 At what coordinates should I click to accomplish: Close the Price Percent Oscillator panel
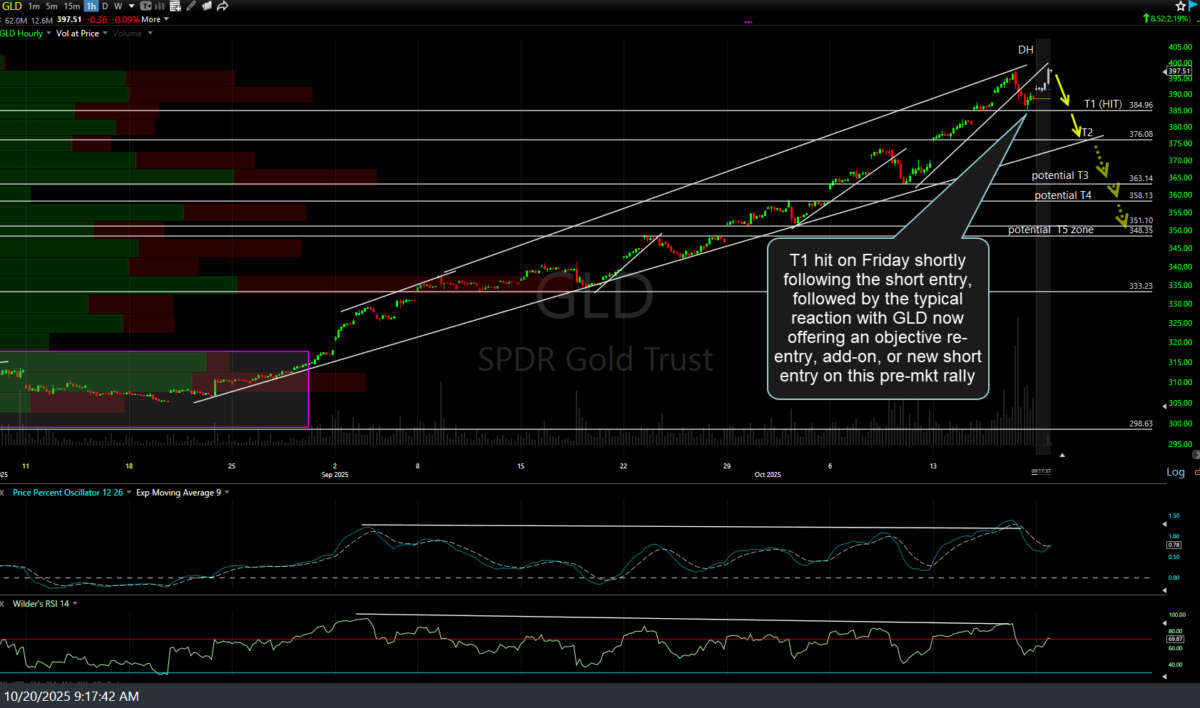tap(4, 492)
